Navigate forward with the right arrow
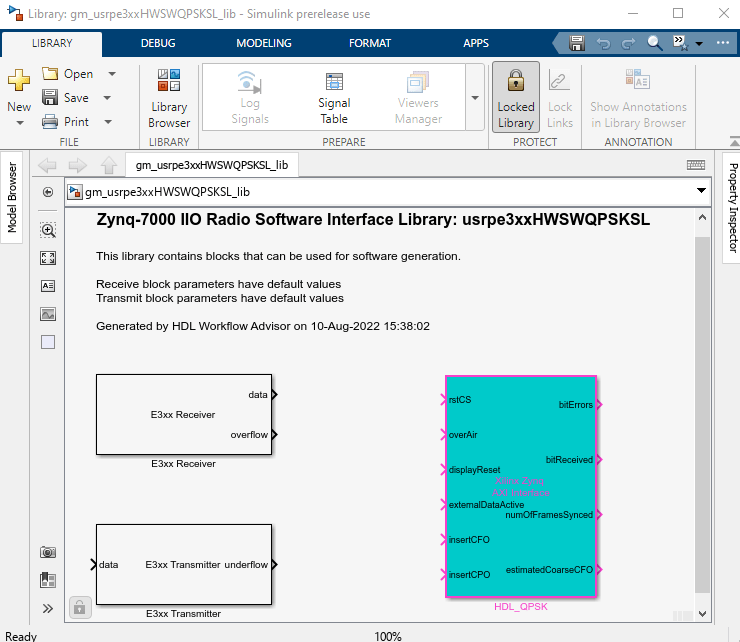Image resolution: width=740 pixels, height=642 pixels. [77, 165]
